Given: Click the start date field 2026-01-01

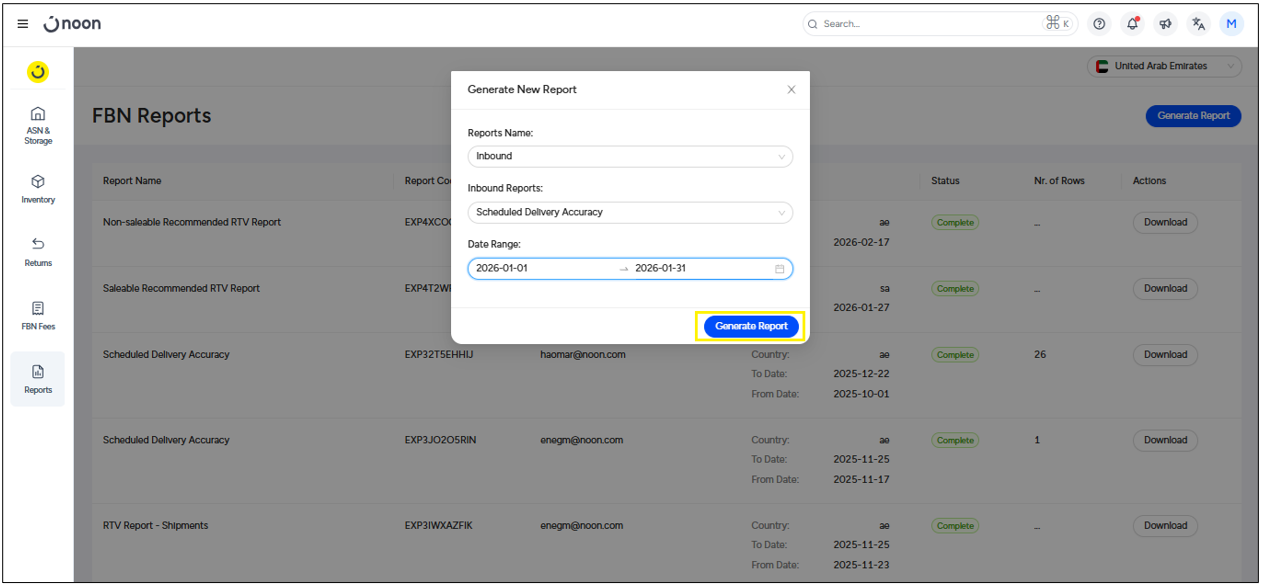Looking at the screenshot, I should [540, 269].
